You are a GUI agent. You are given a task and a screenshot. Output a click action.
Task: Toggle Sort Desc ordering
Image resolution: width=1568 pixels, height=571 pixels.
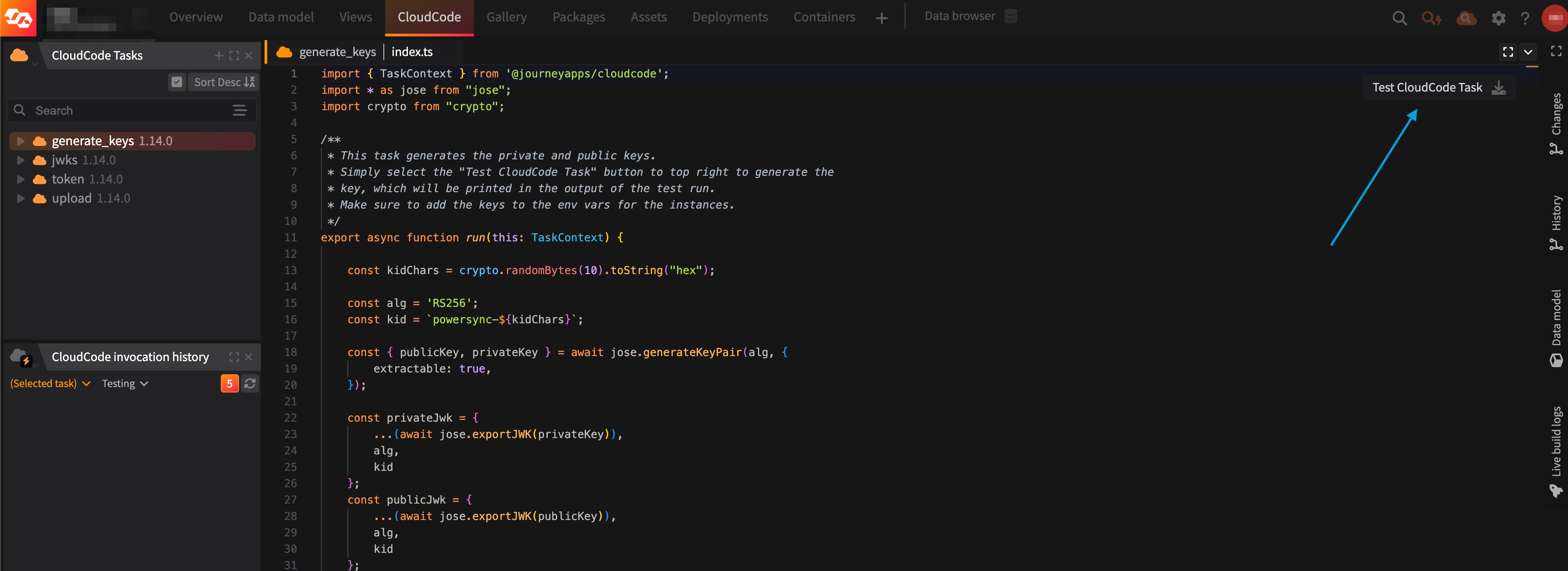[224, 82]
